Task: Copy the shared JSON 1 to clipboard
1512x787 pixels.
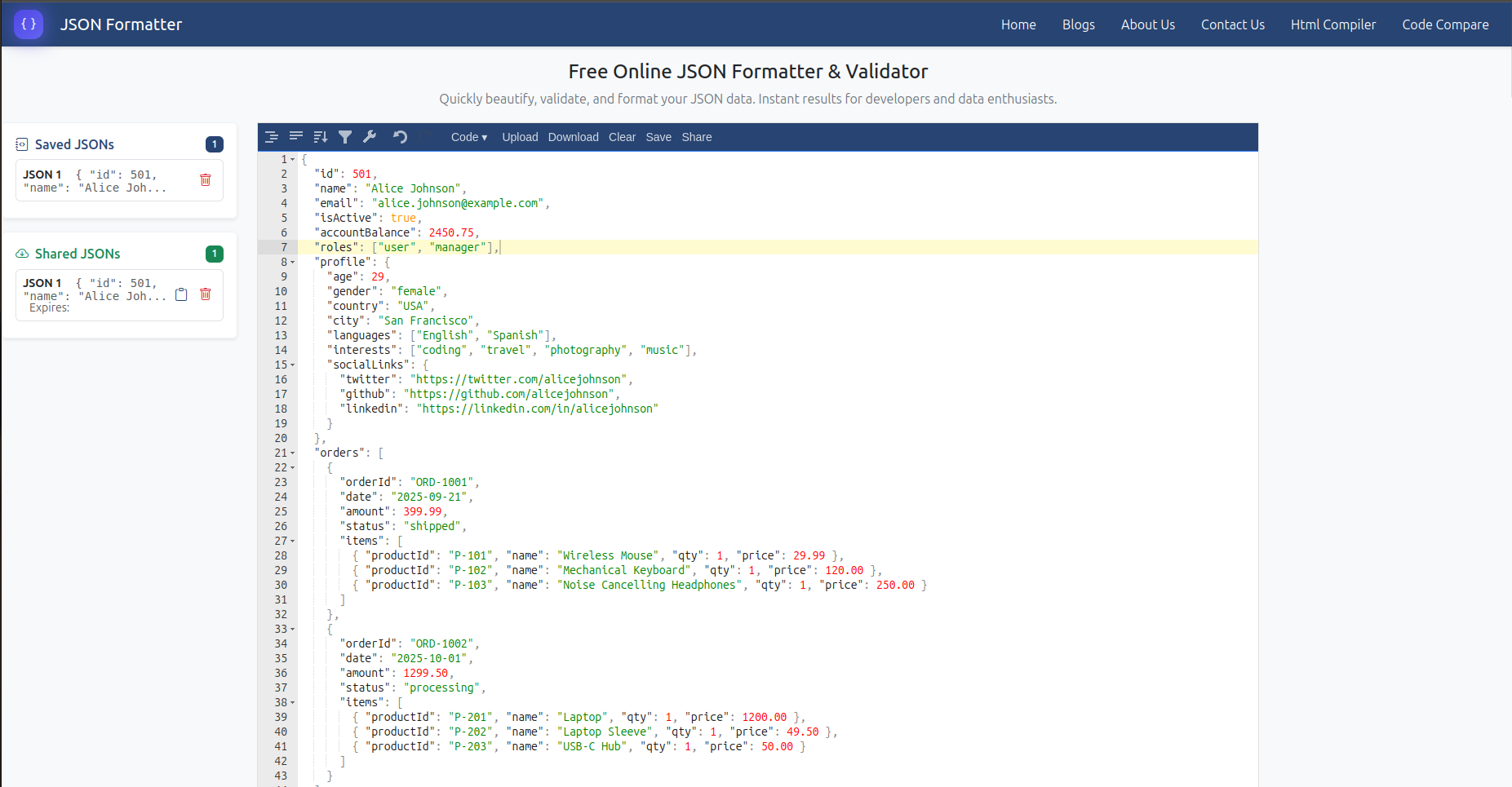Action: click(181, 294)
